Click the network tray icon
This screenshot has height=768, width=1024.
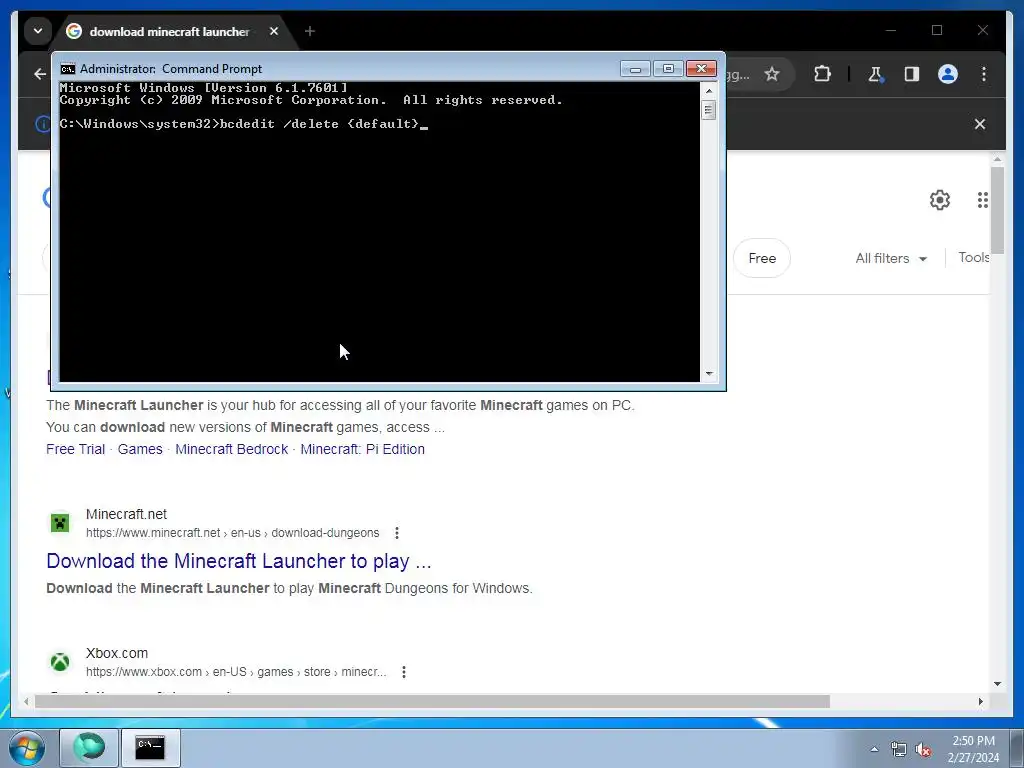tap(899, 749)
